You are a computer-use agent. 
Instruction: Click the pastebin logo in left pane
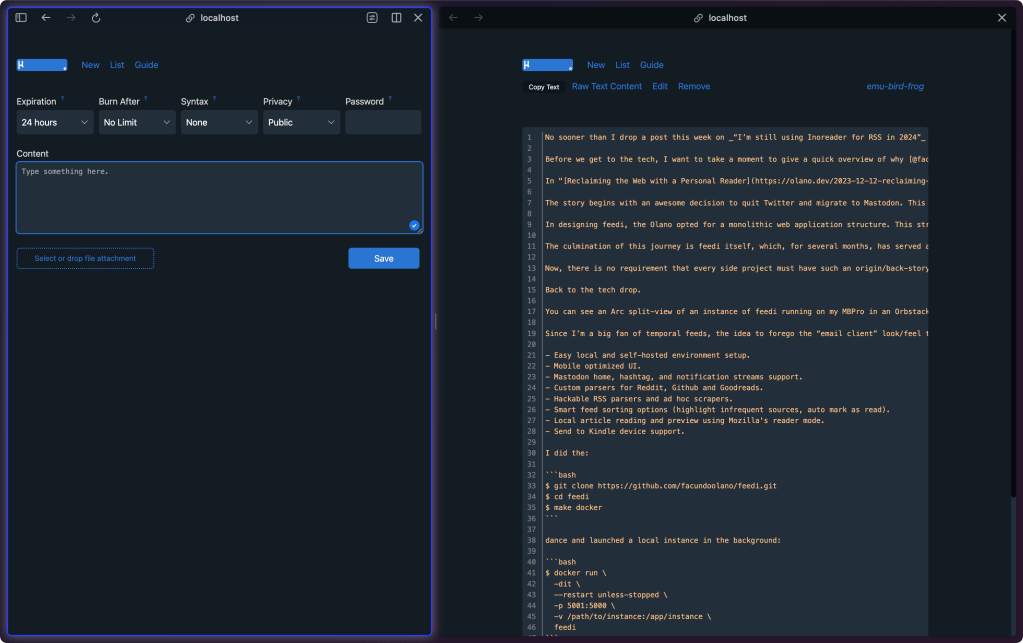[x=42, y=65]
